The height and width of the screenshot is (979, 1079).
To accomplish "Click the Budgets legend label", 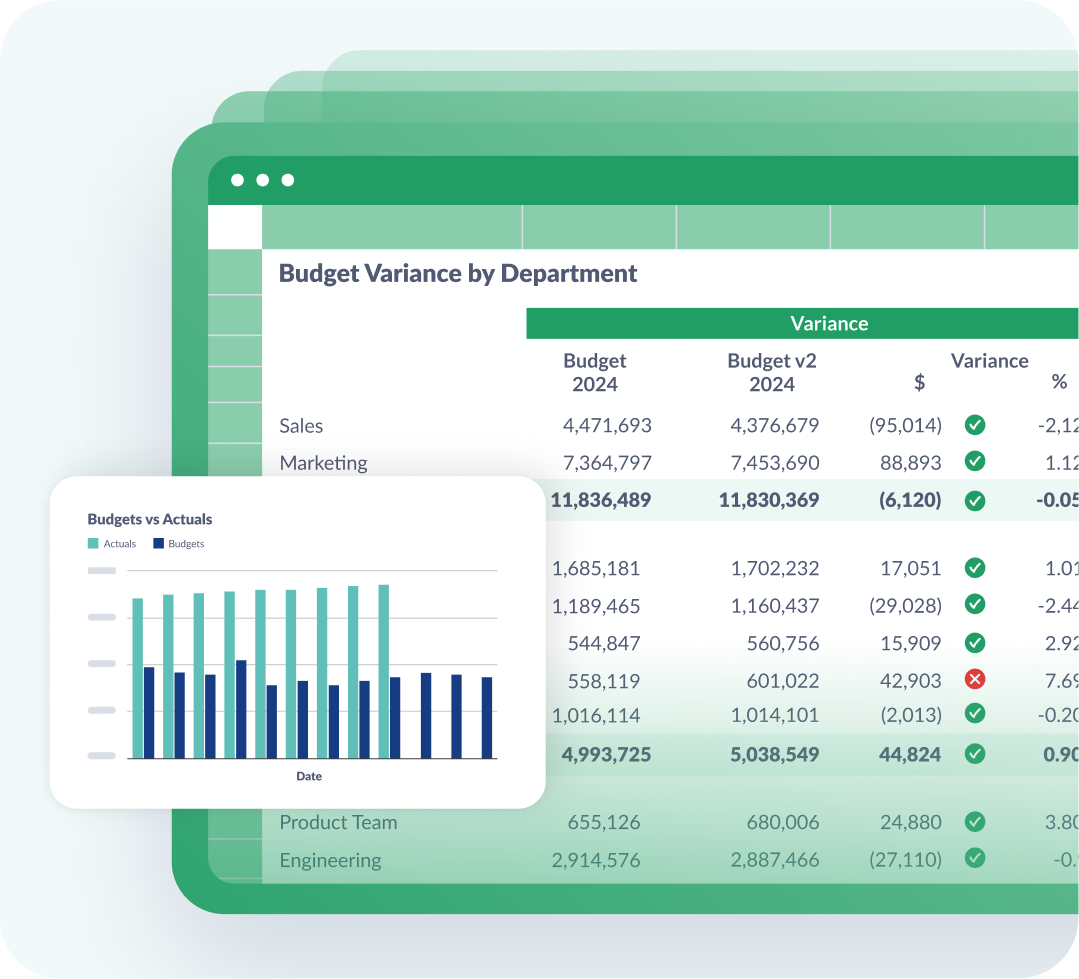I will coord(186,544).
